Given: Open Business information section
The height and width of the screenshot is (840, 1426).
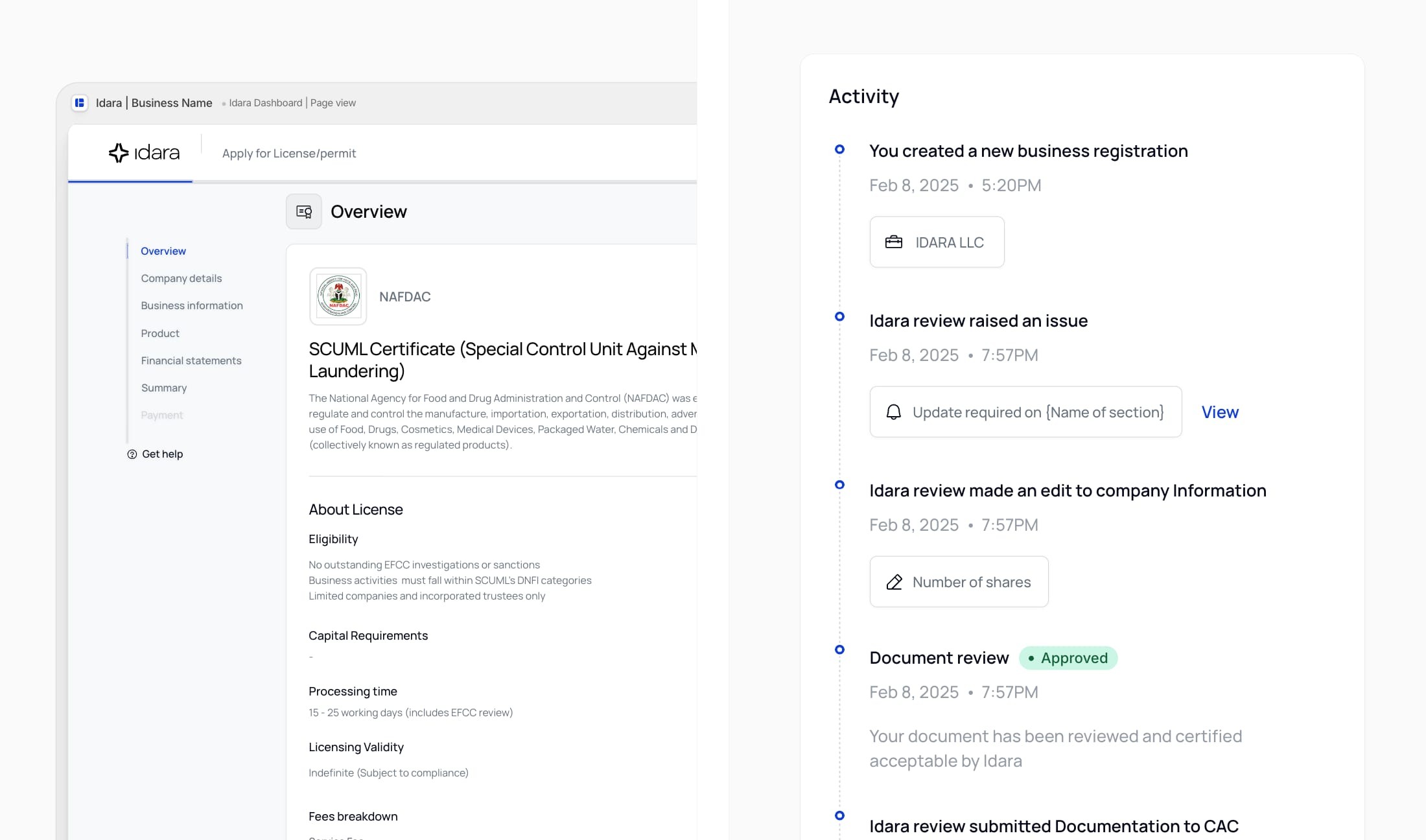Looking at the screenshot, I should 192,305.
